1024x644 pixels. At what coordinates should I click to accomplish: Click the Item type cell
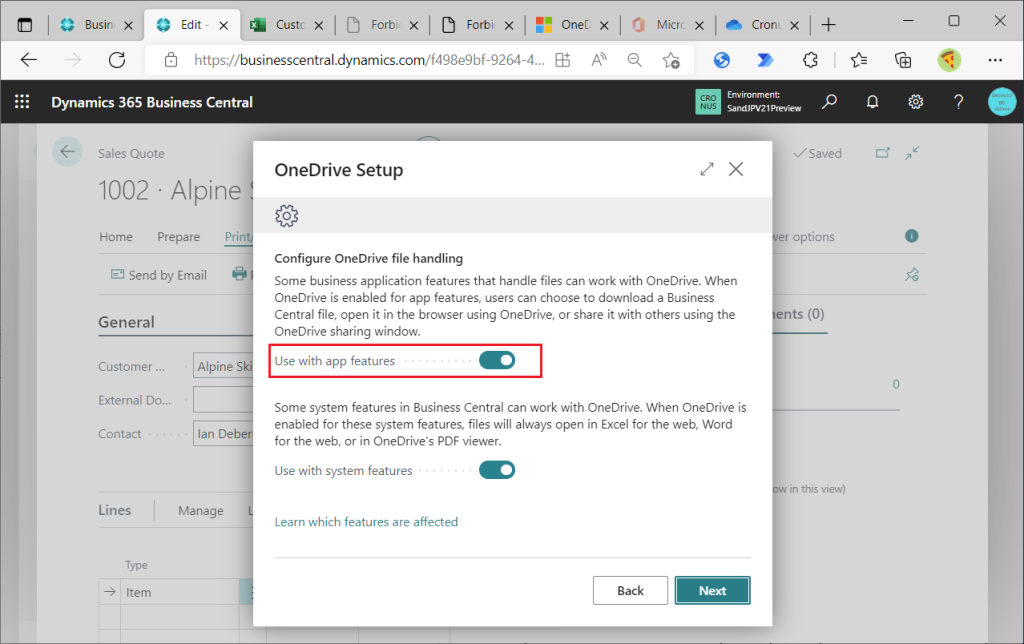180,592
